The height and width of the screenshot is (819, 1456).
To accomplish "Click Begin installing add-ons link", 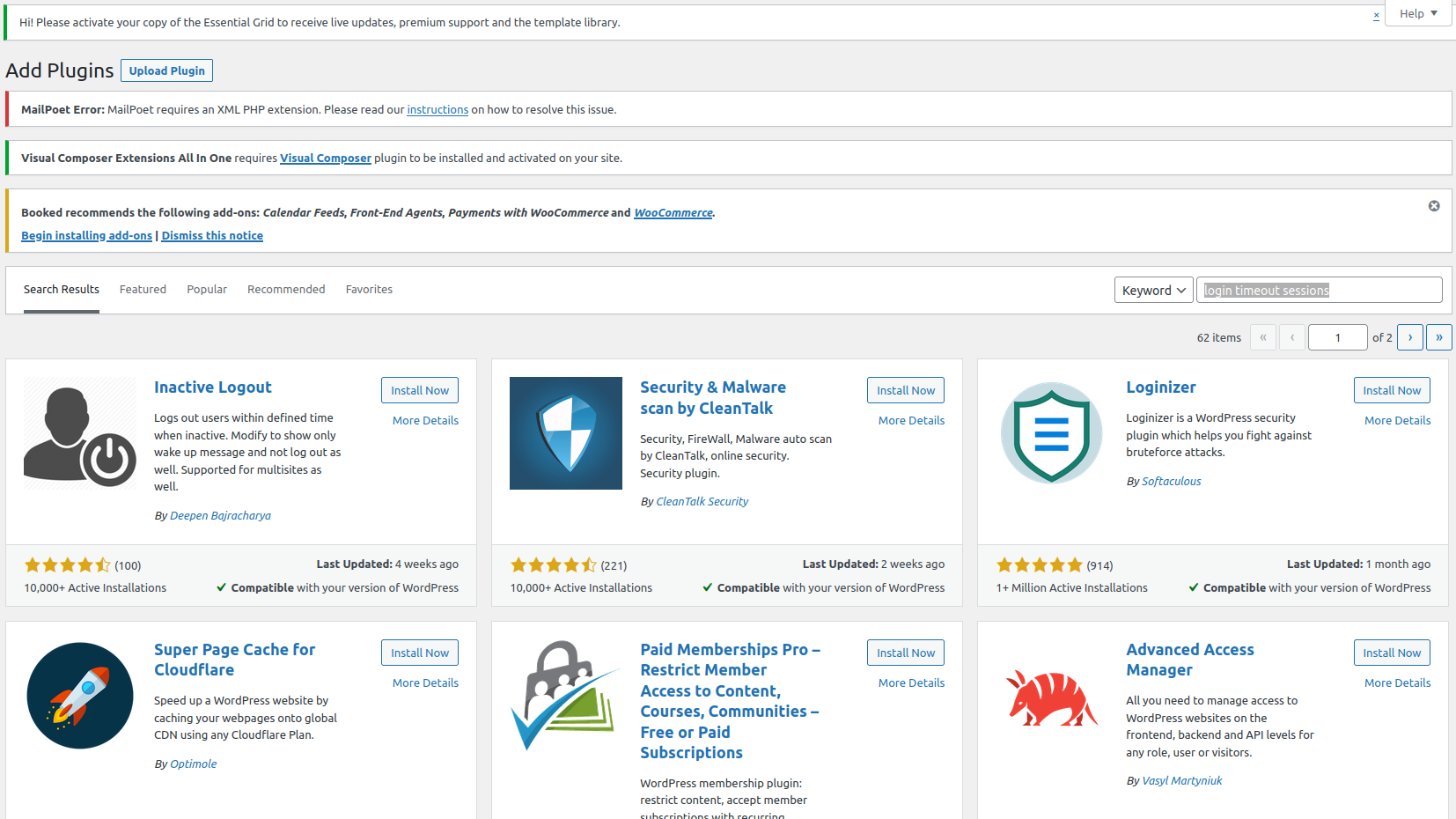I will [x=87, y=236].
